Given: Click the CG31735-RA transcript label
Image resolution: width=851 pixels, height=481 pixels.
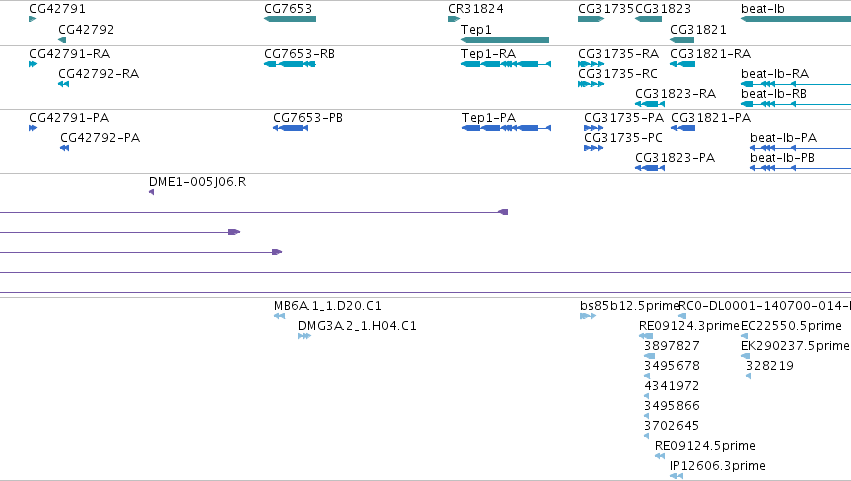Looking at the screenshot, I should point(618,54).
